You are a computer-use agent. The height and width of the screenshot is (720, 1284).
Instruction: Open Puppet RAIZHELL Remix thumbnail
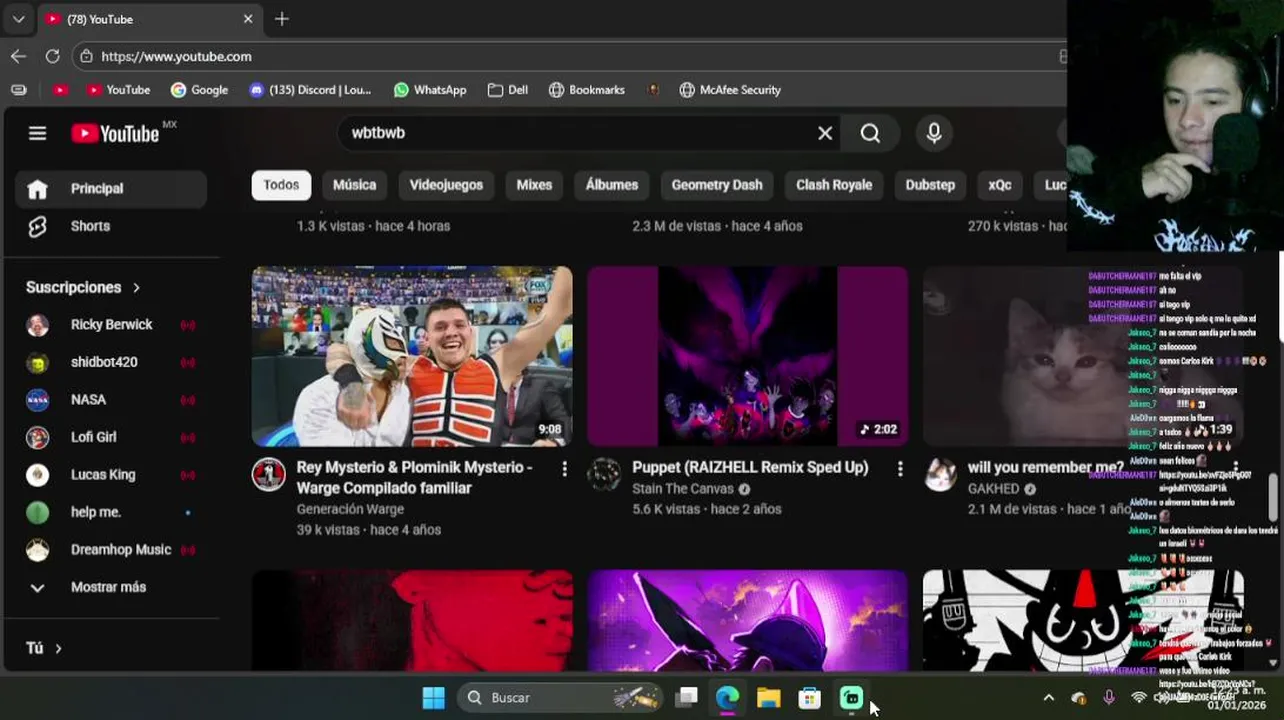pyautogui.click(x=747, y=356)
